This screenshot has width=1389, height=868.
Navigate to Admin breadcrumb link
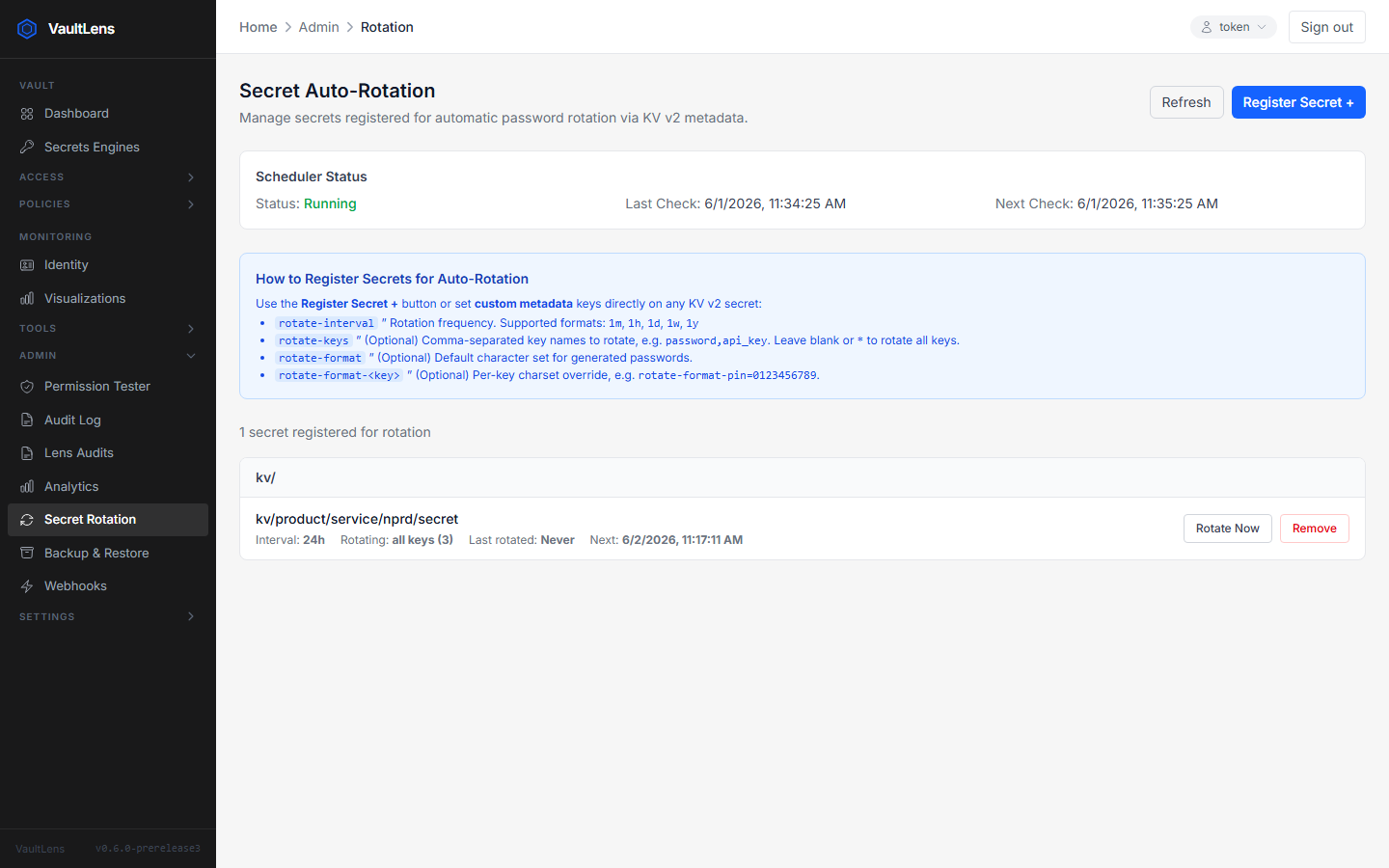click(318, 27)
